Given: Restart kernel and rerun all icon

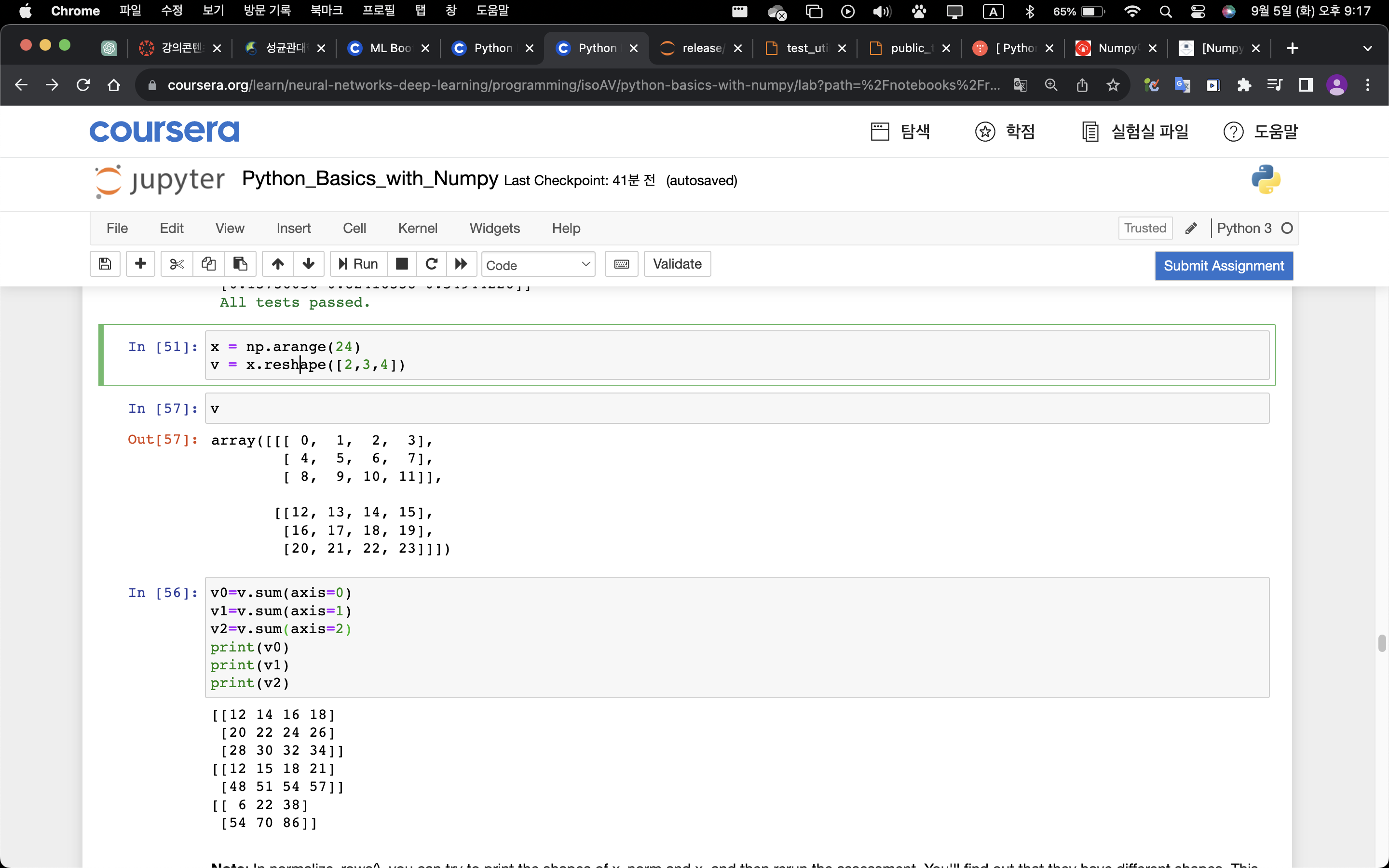Looking at the screenshot, I should coord(461,264).
